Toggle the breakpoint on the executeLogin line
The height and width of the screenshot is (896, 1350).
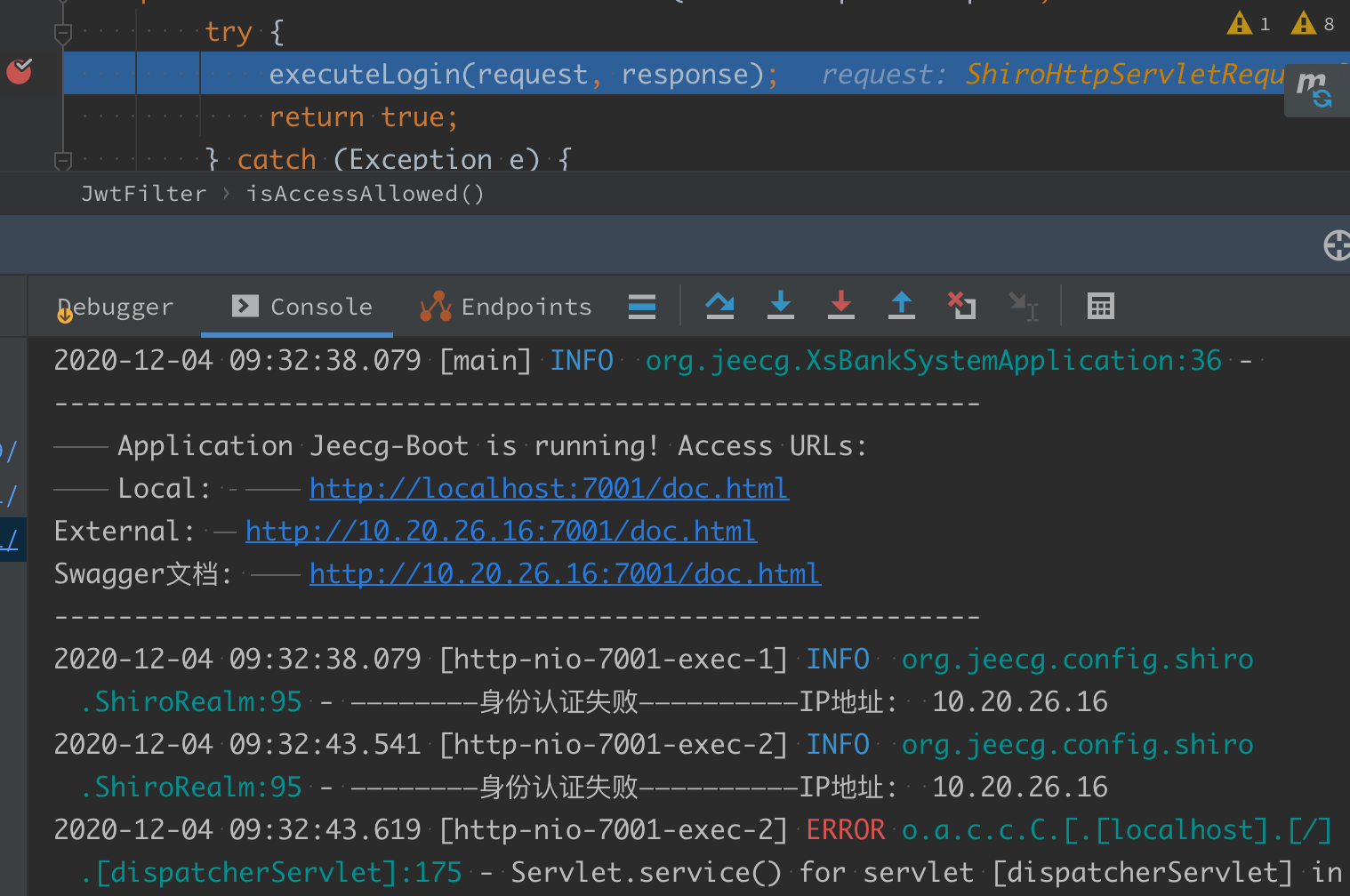(18, 72)
